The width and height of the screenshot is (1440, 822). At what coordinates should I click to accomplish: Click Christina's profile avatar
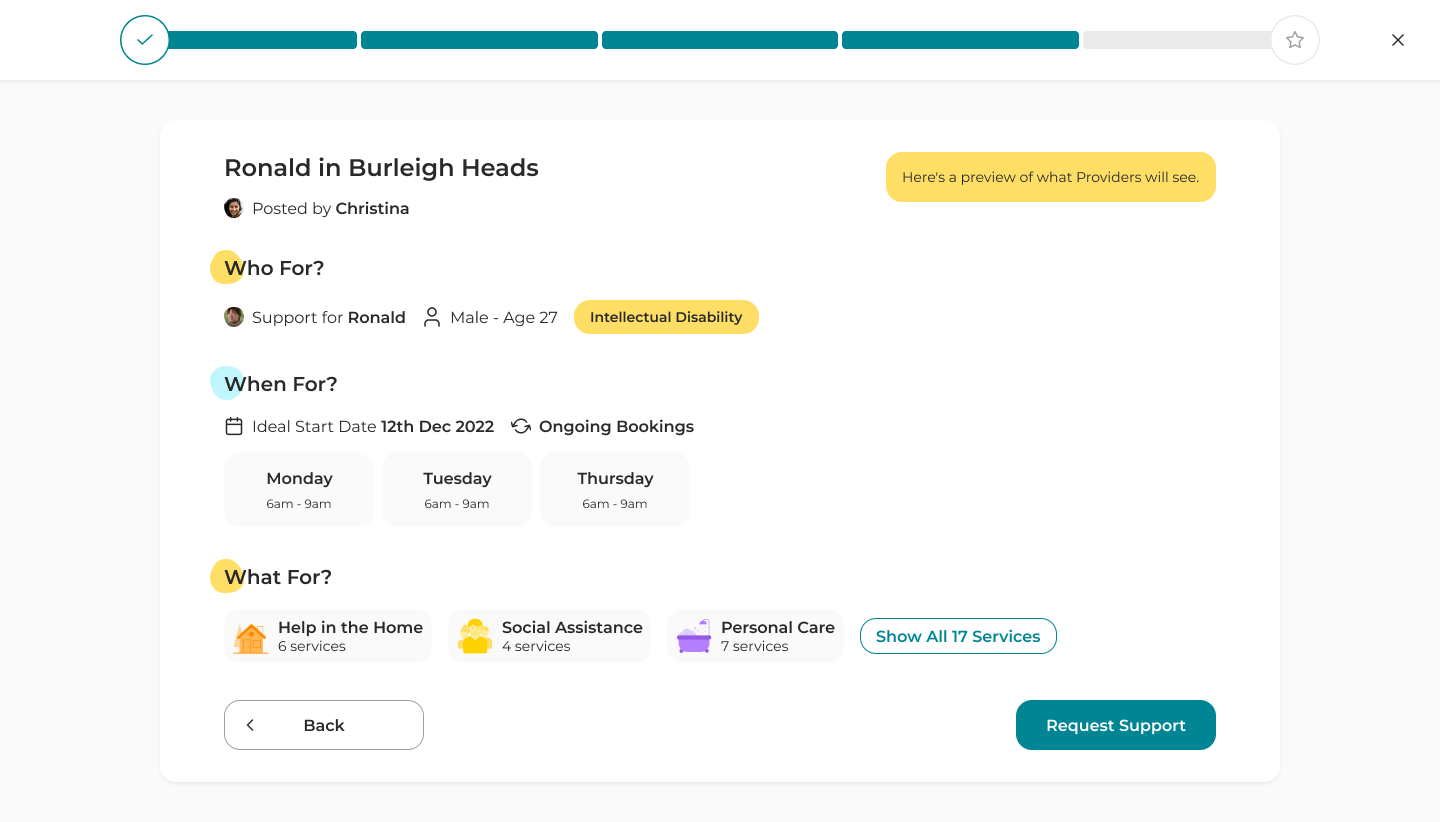(233, 208)
